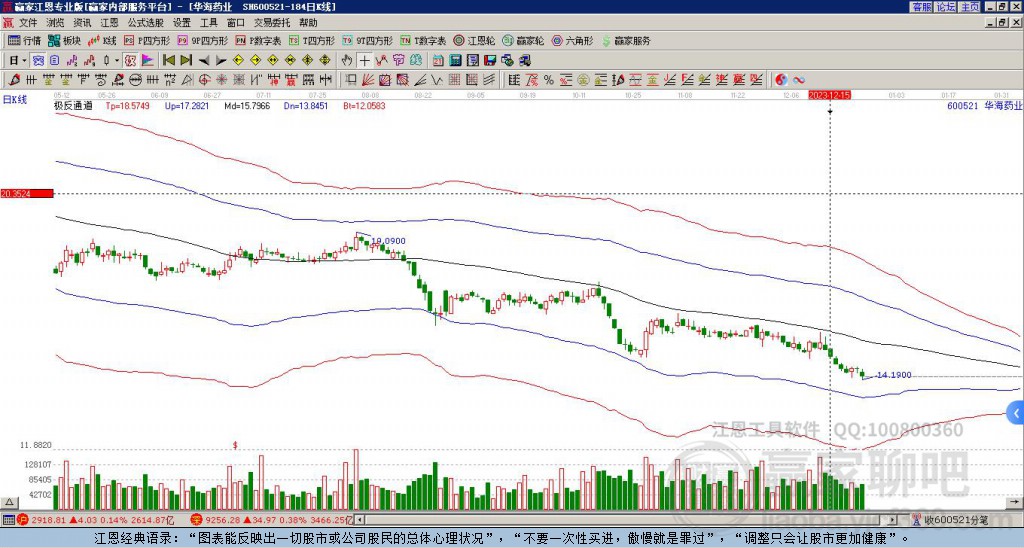Select the red pencil drawing tool

coord(14,80)
